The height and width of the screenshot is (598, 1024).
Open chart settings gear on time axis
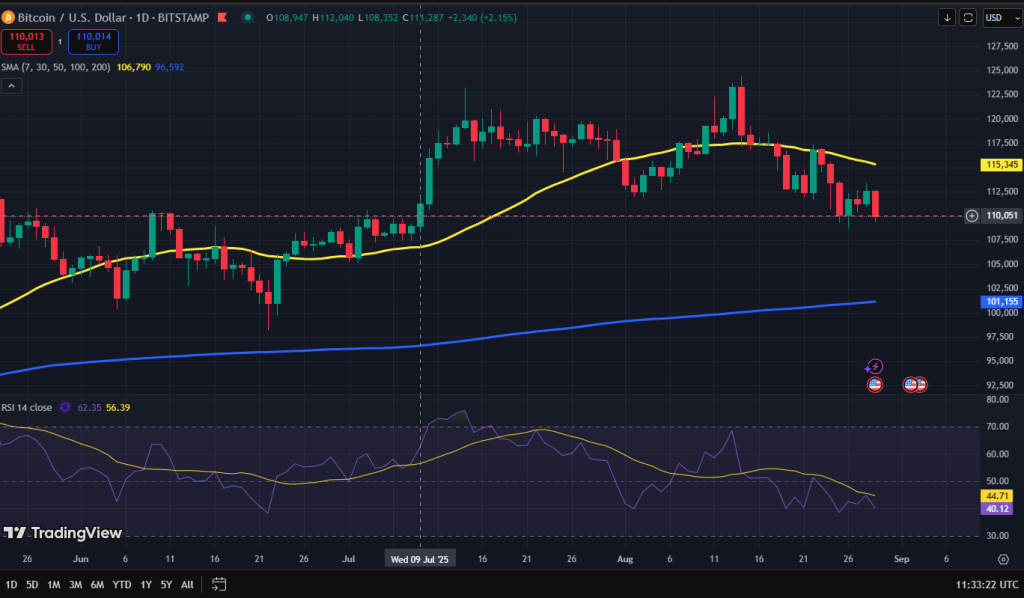[x=1004, y=559]
